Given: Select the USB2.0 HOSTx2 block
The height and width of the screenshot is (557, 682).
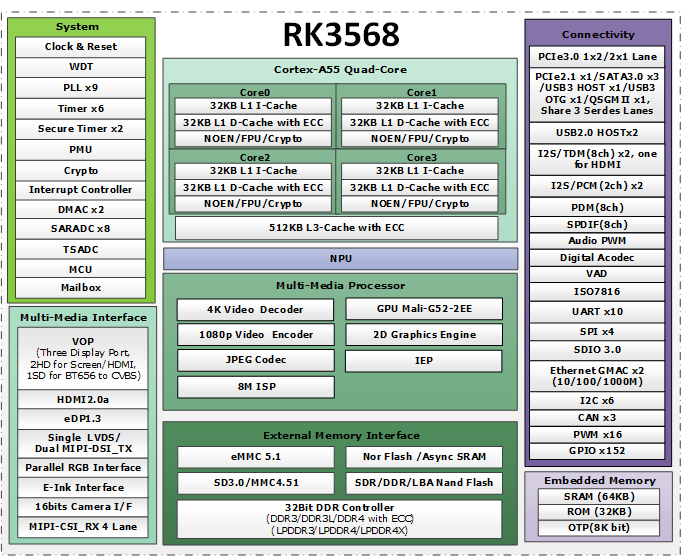Looking at the screenshot, I should [597, 133].
